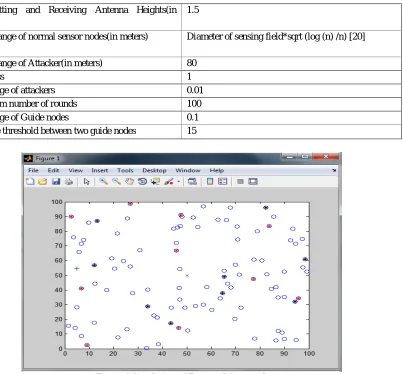The width and height of the screenshot is (403, 374).
Task: Click the New Figure toolbar icon
Action: coord(30,181)
